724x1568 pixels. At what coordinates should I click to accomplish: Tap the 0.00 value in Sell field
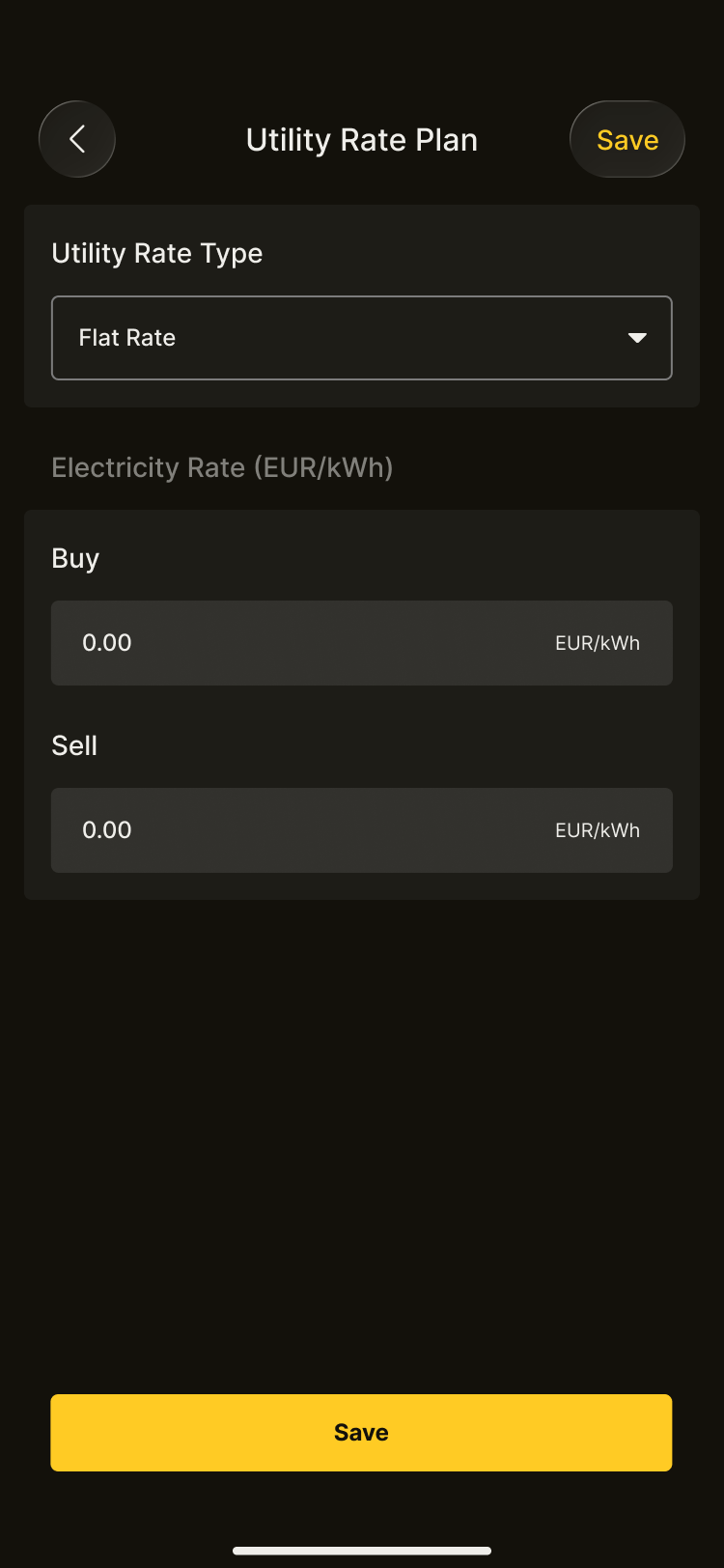click(x=107, y=830)
